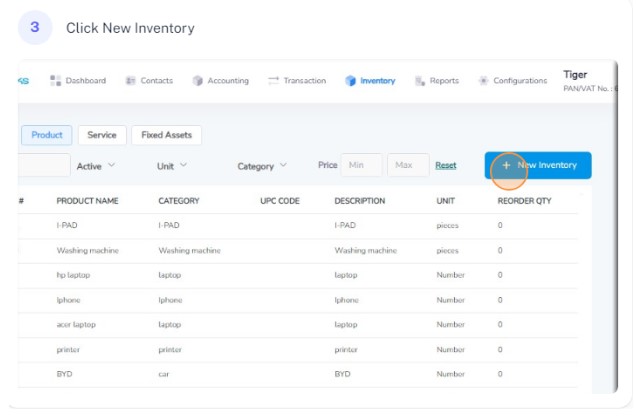Image resolution: width=636 pixels, height=418 pixels.
Task: Focus the Min price field
Action: [361, 165]
